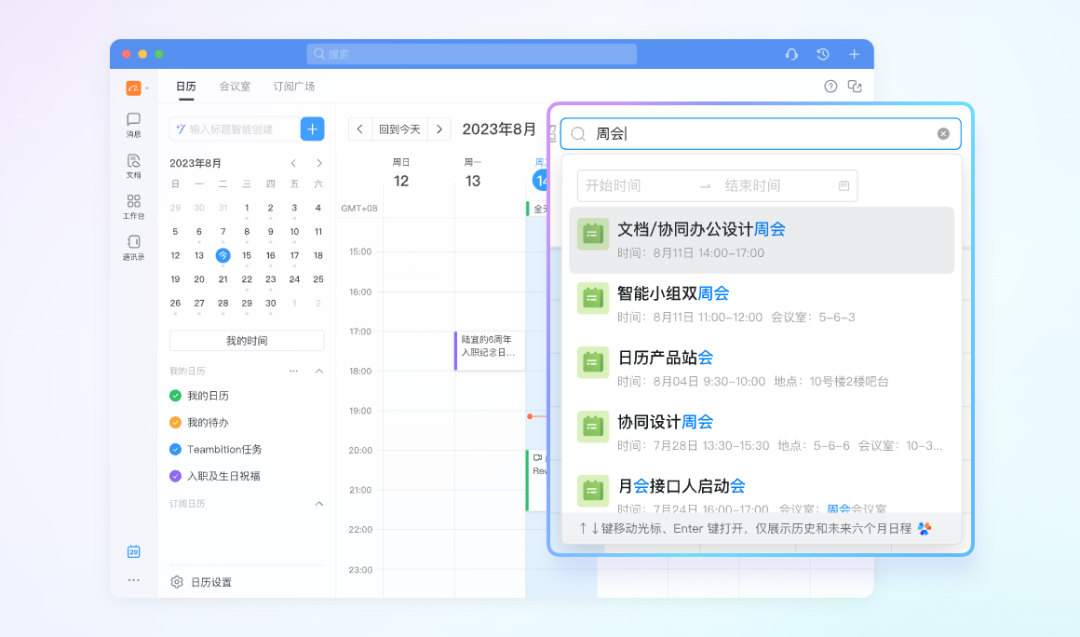Switch to the 订阅广场 tab
Image resolution: width=1080 pixels, height=637 pixels.
click(x=294, y=87)
